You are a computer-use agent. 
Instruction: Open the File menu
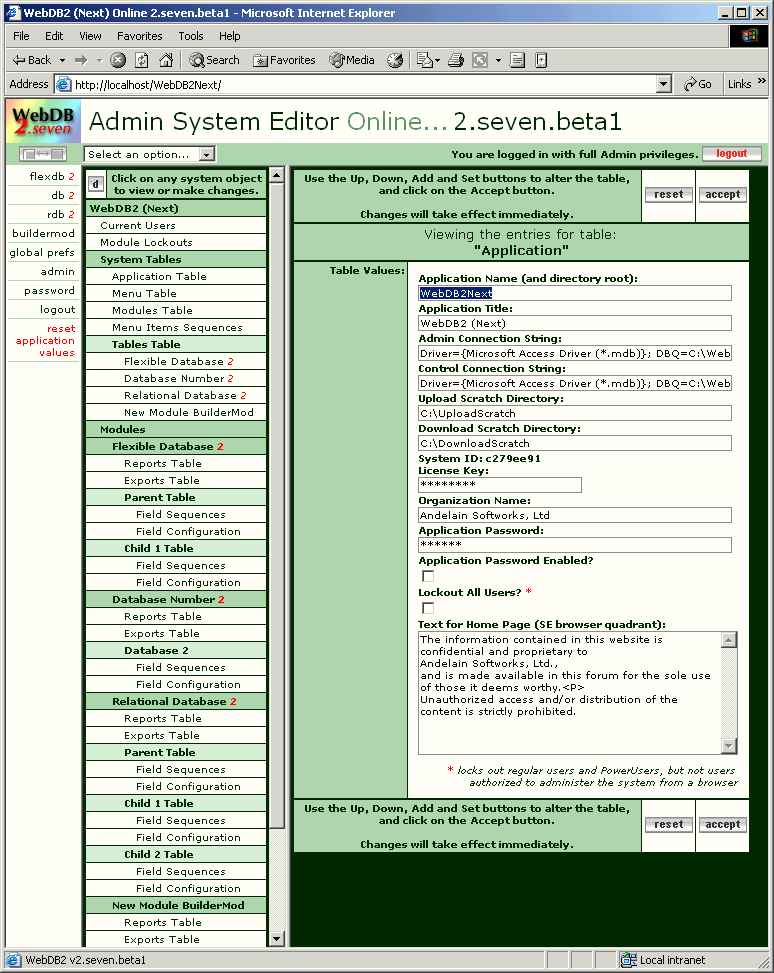click(21, 36)
